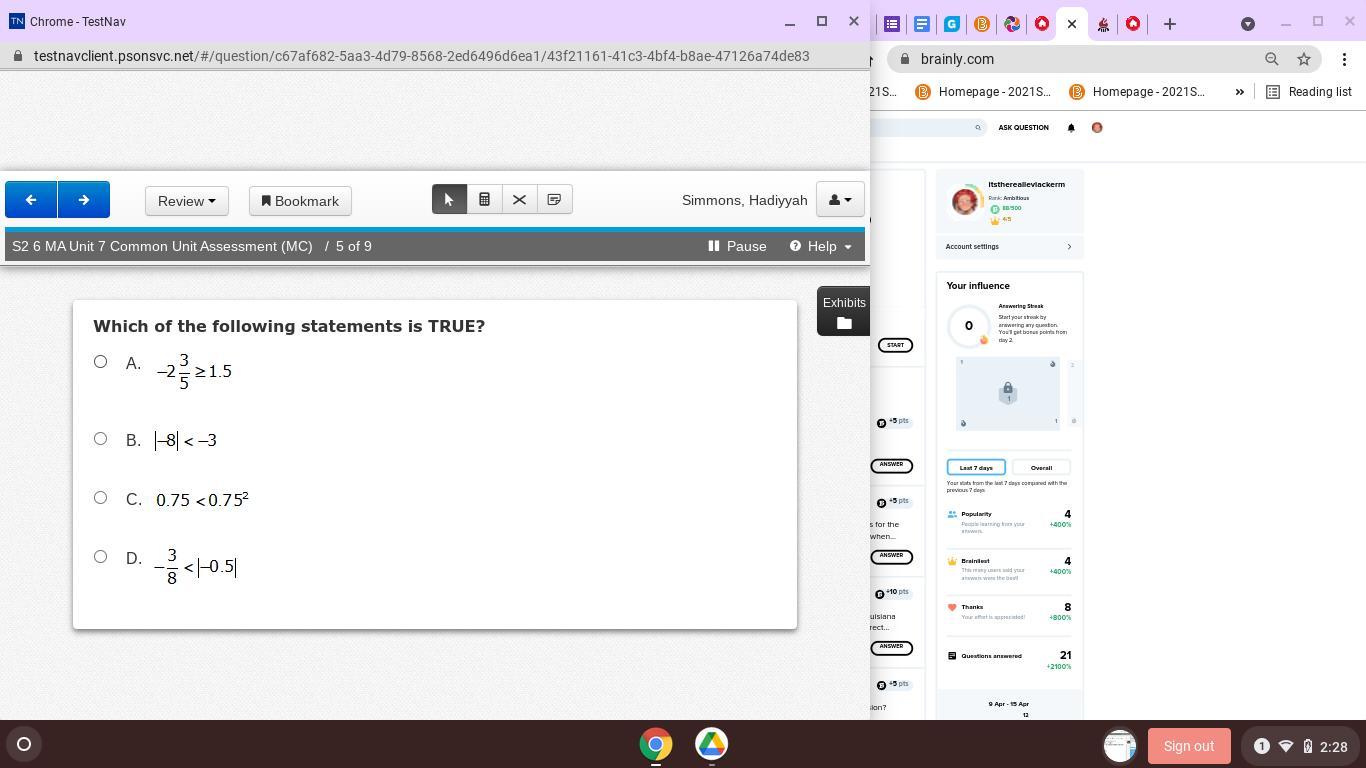The height and width of the screenshot is (768, 1366).
Task: Show more bookmarks with the double chevron
Action: pyautogui.click(x=1240, y=92)
